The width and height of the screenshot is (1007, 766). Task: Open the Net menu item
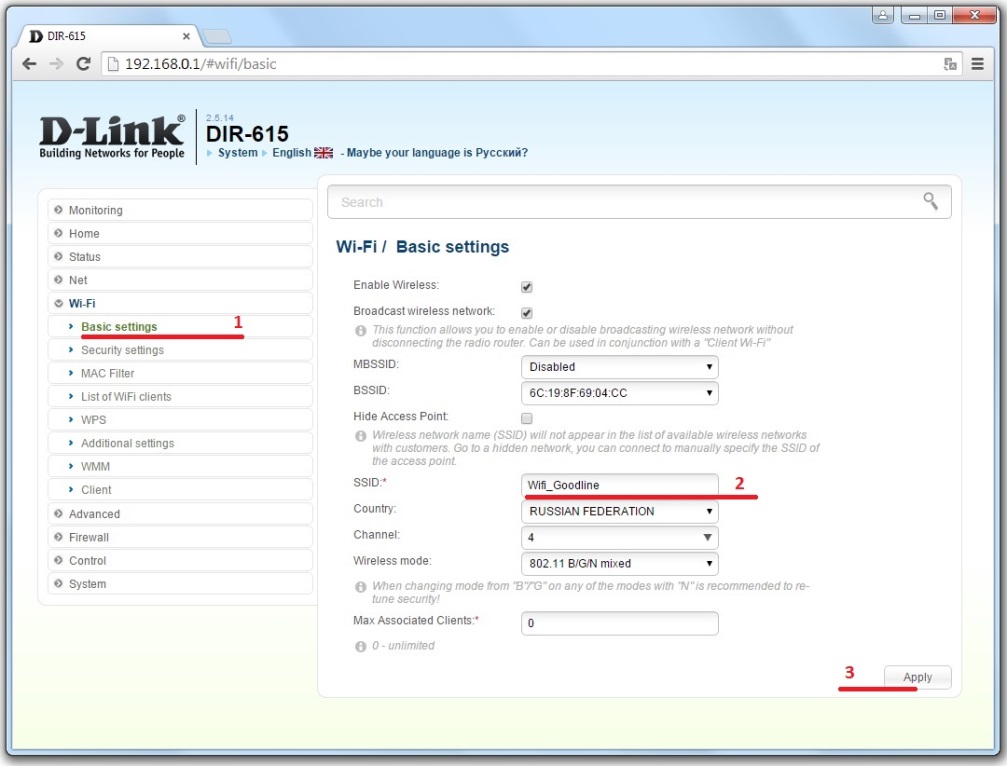click(x=180, y=280)
